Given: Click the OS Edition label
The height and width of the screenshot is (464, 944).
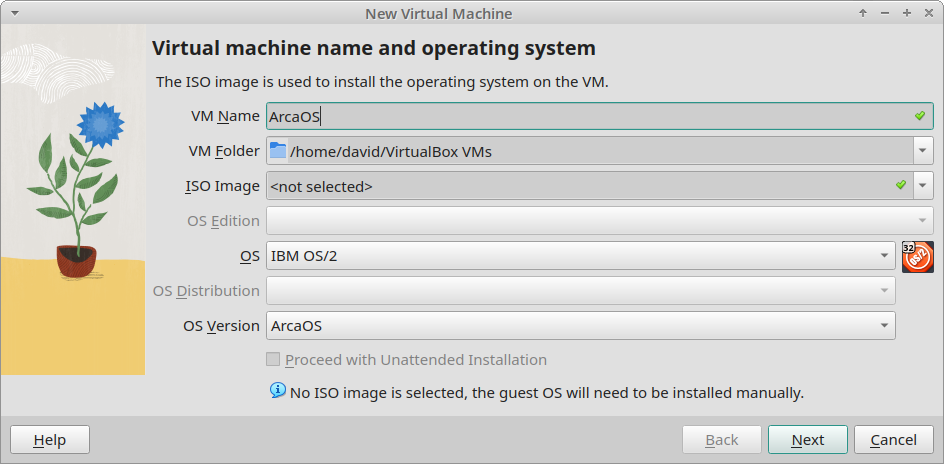Looking at the screenshot, I should point(223,221).
